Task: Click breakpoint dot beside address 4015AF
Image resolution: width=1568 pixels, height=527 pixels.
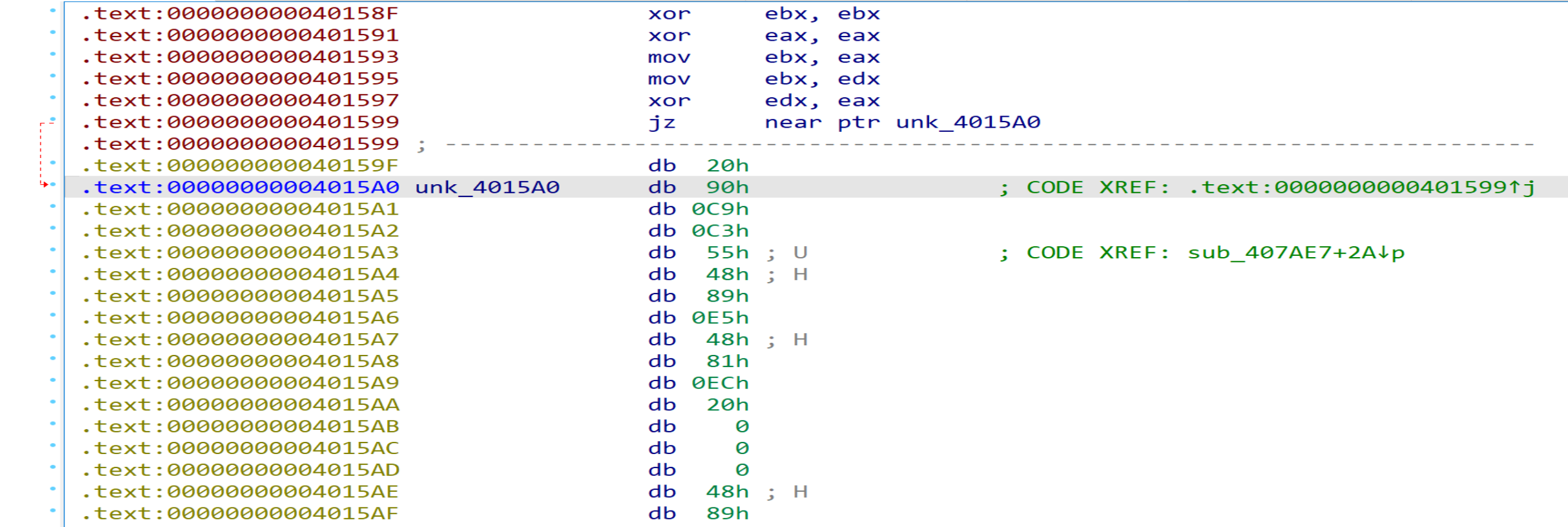Action: (53, 511)
